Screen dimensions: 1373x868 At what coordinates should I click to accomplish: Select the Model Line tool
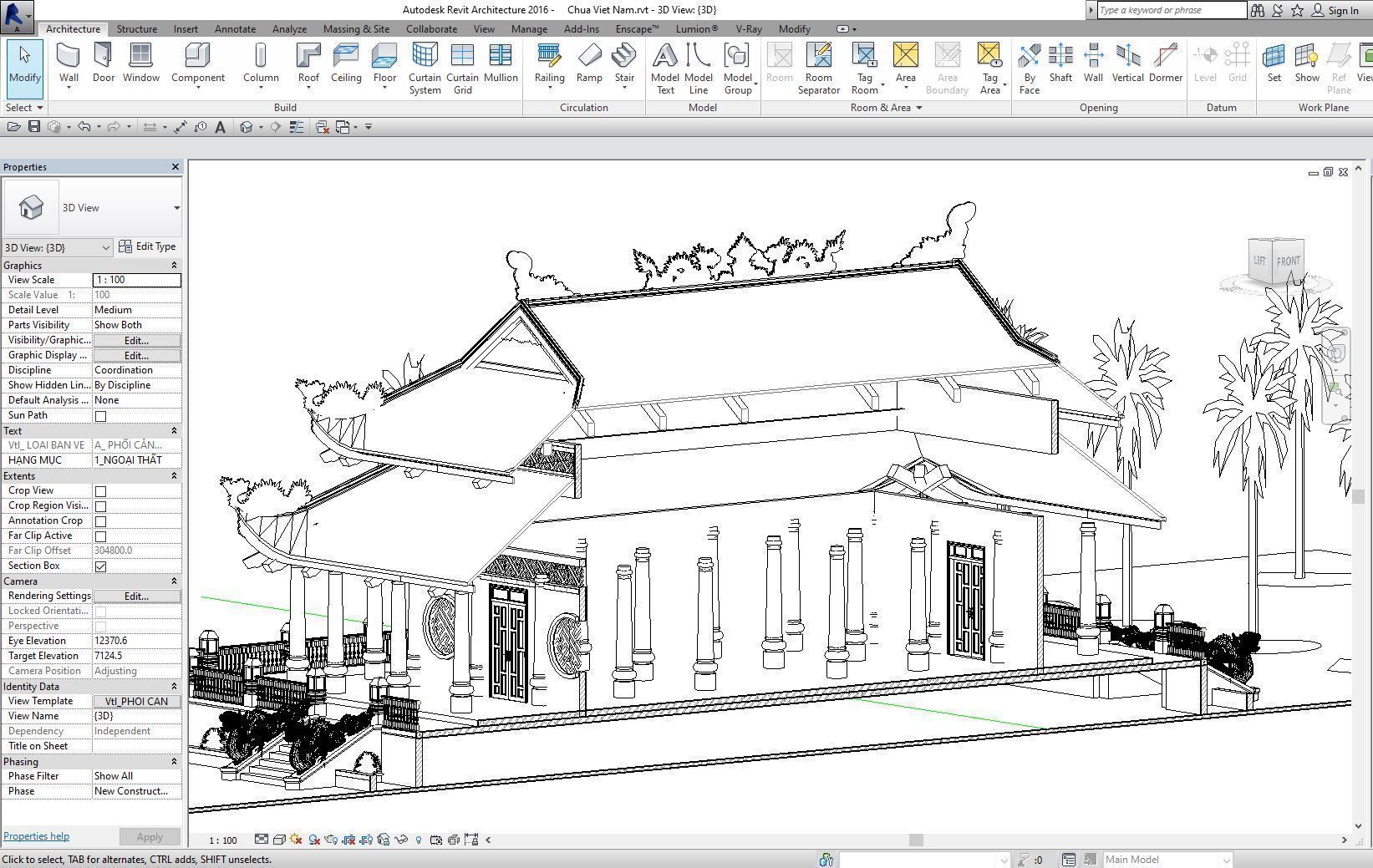(699, 69)
